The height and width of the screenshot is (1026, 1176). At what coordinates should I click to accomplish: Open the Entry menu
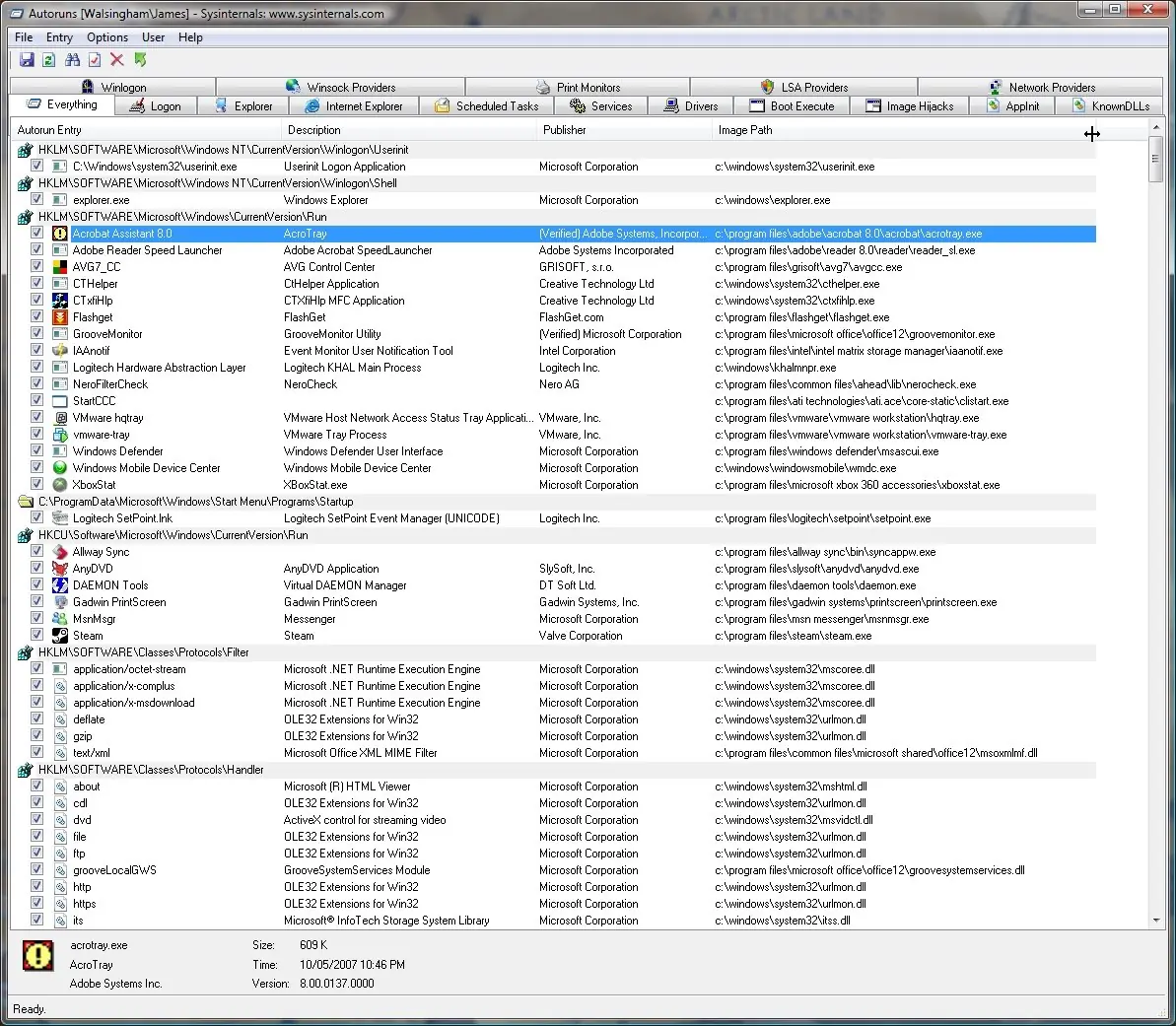[59, 37]
